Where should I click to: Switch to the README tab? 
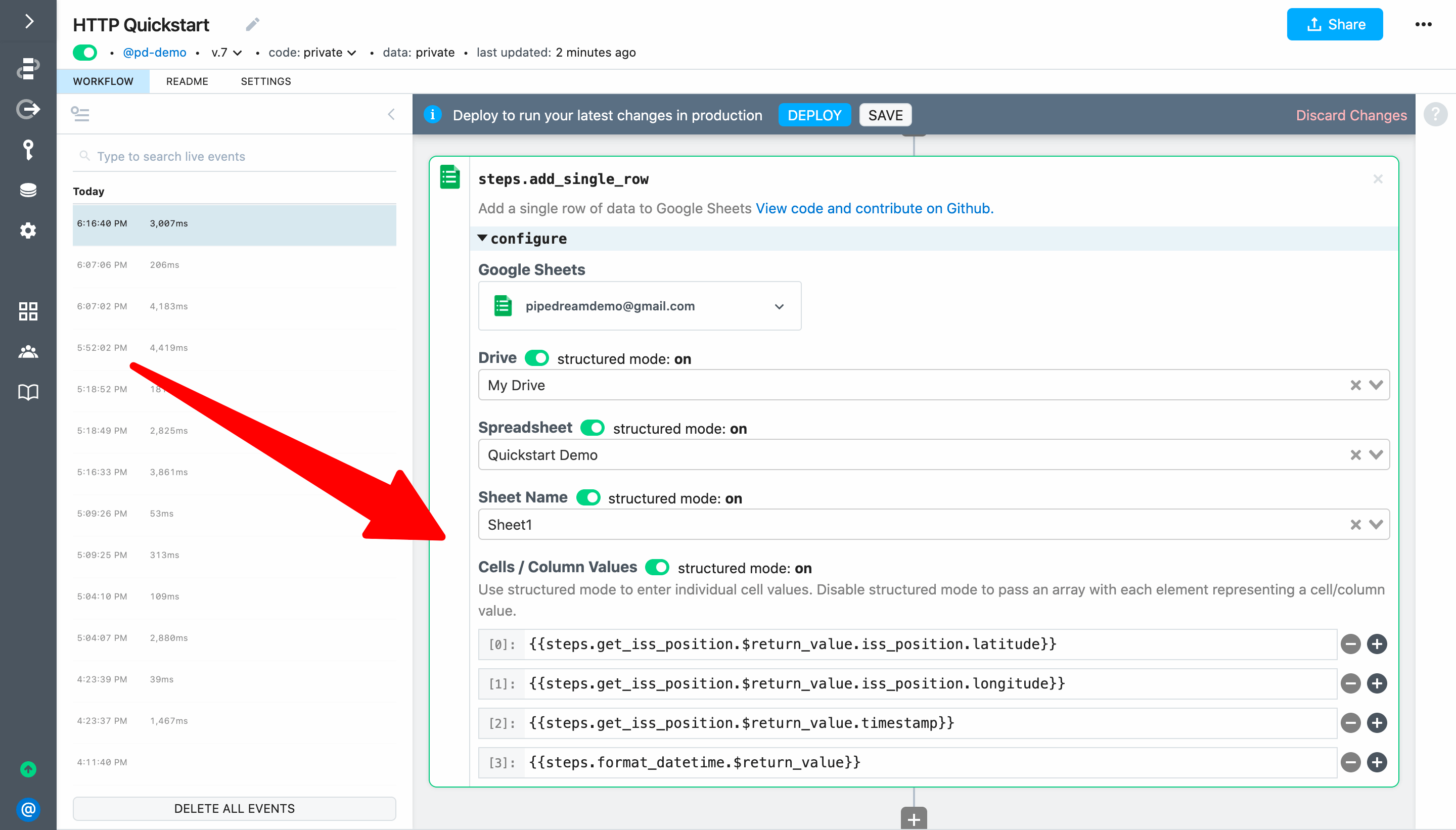click(187, 81)
